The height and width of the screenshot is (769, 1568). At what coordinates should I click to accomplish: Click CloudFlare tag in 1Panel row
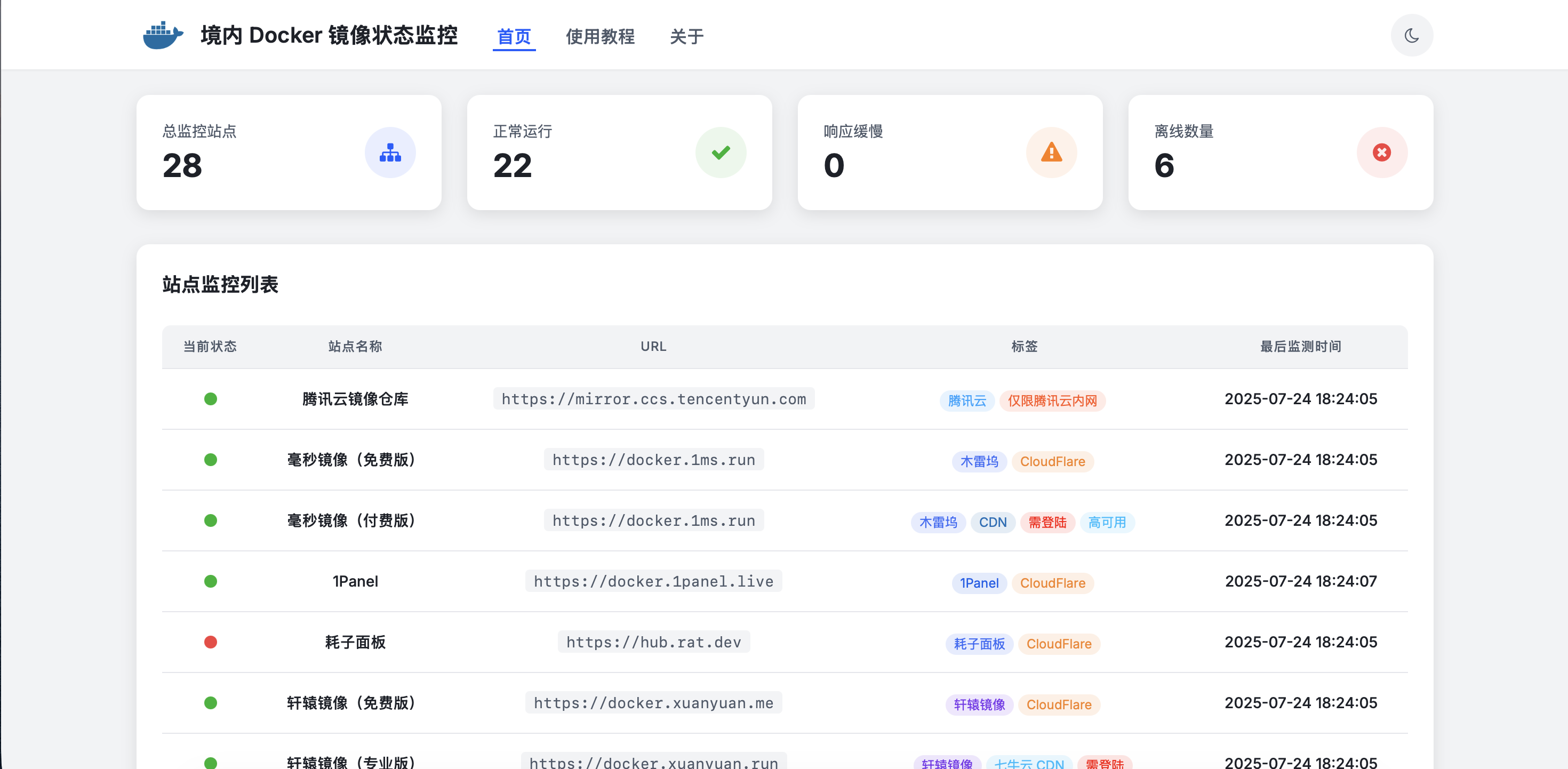click(x=1052, y=583)
